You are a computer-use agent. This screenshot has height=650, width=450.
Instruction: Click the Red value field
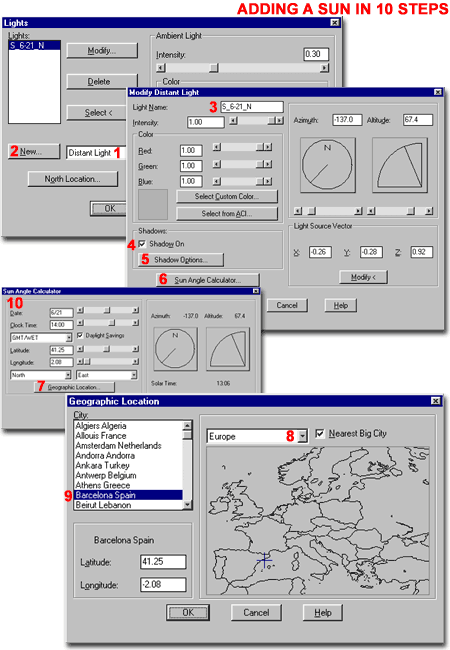191,150
